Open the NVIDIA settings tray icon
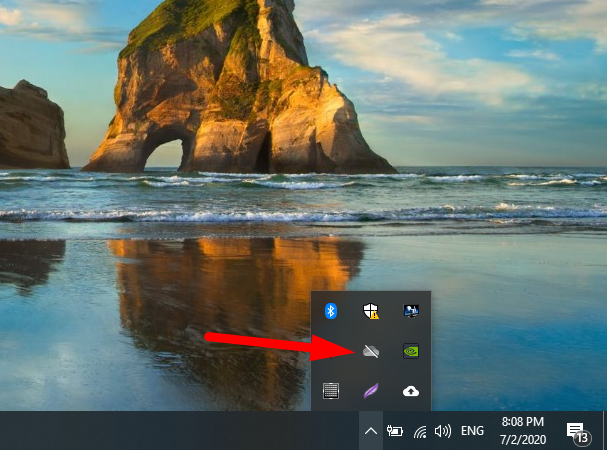 [x=410, y=351]
